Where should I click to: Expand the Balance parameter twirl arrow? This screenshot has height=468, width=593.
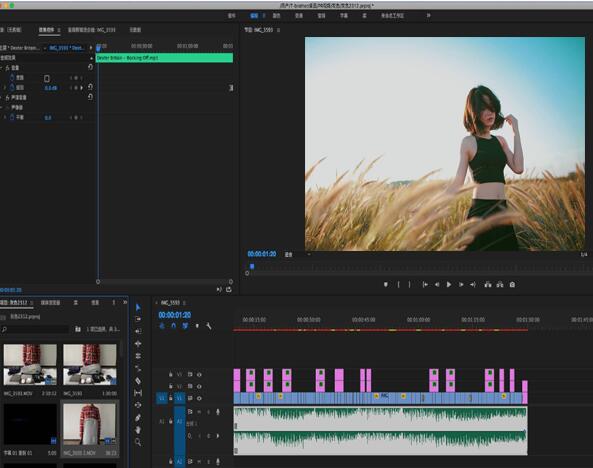click(5, 117)
